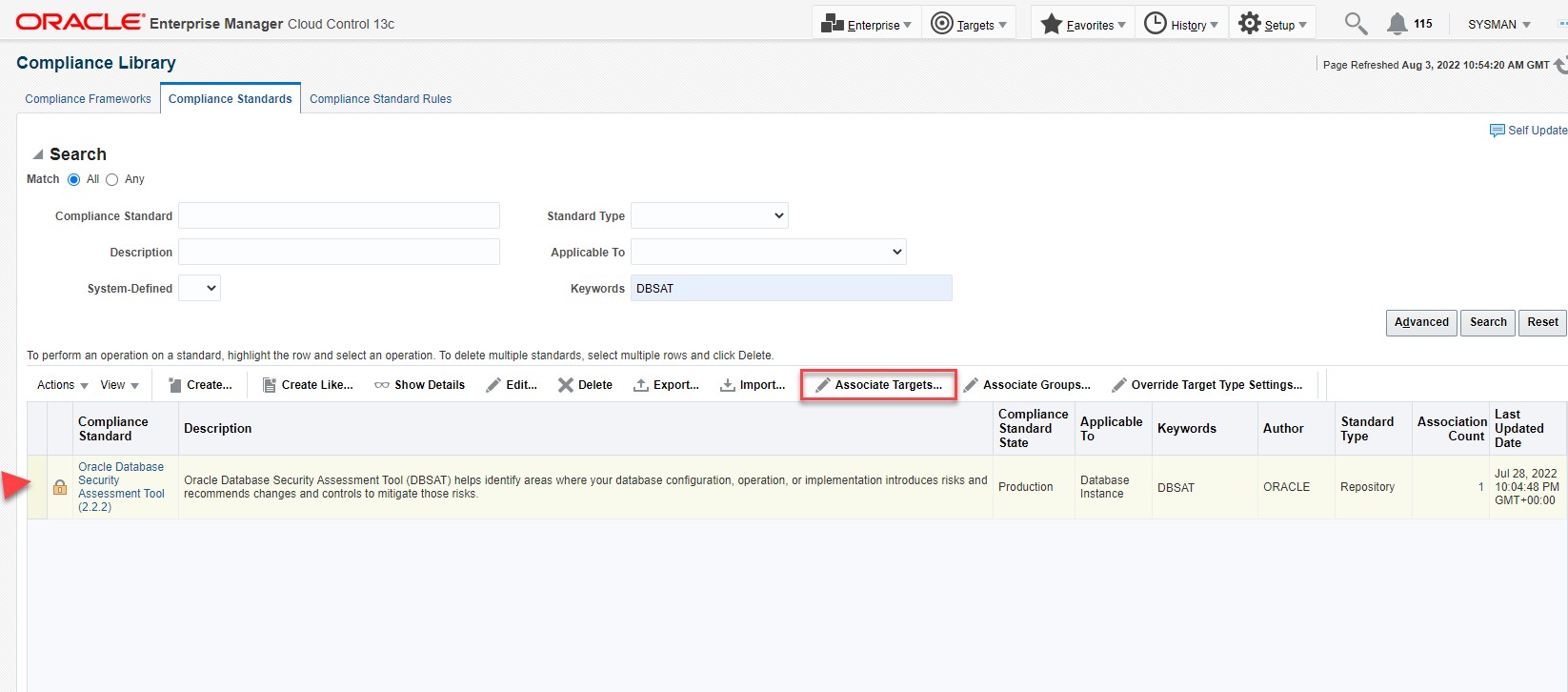Click the Create Like icon

[x=270, y=385]
